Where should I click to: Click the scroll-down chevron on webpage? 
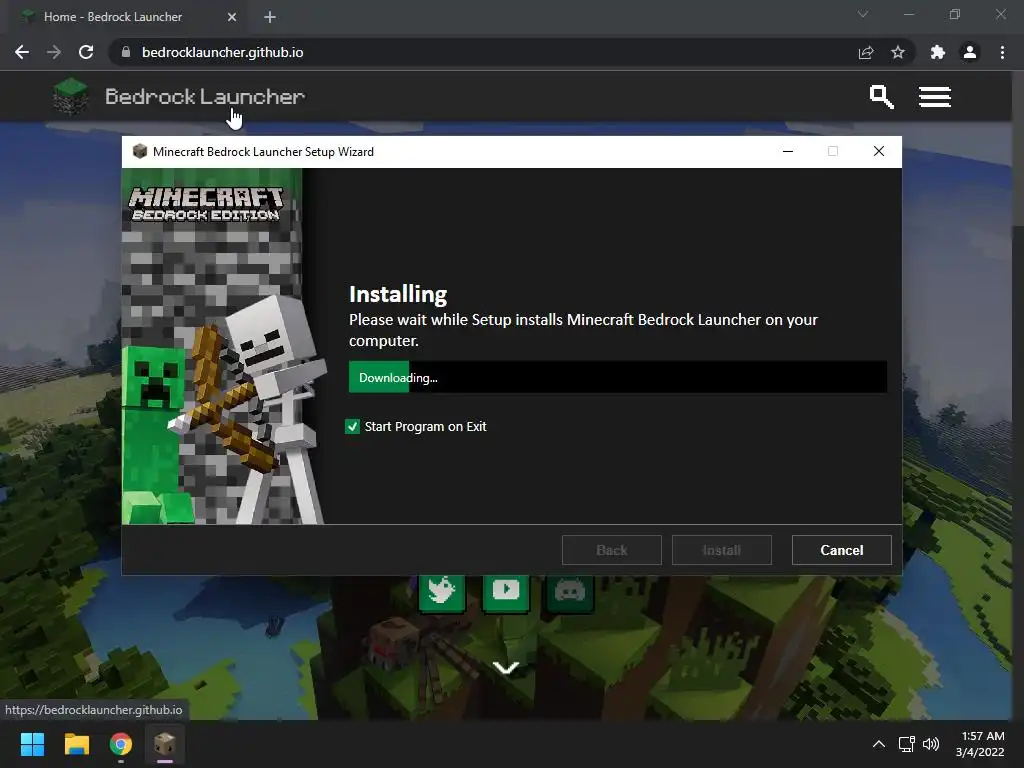point(506,667)
